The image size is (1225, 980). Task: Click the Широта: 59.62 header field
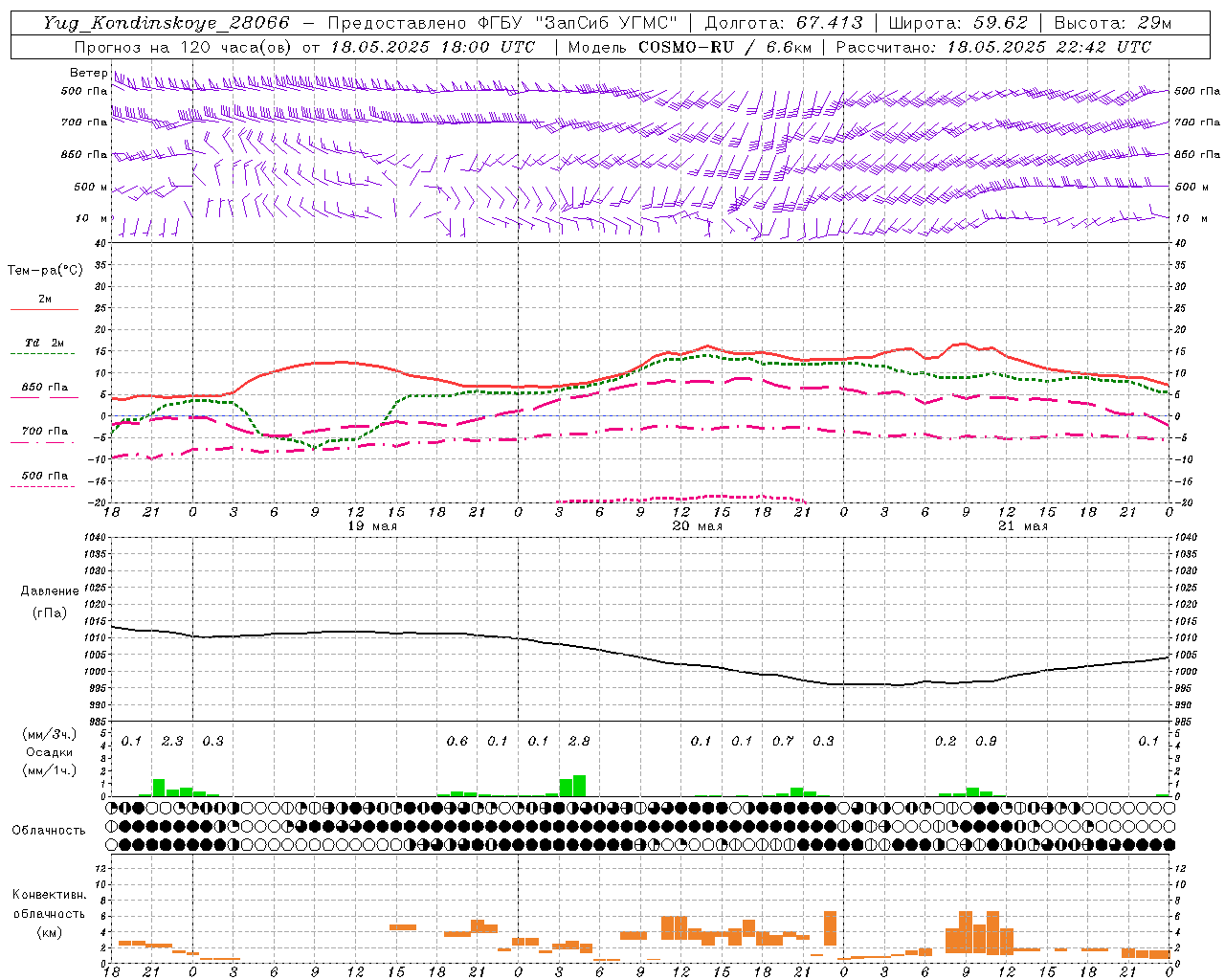coord(958,23)
